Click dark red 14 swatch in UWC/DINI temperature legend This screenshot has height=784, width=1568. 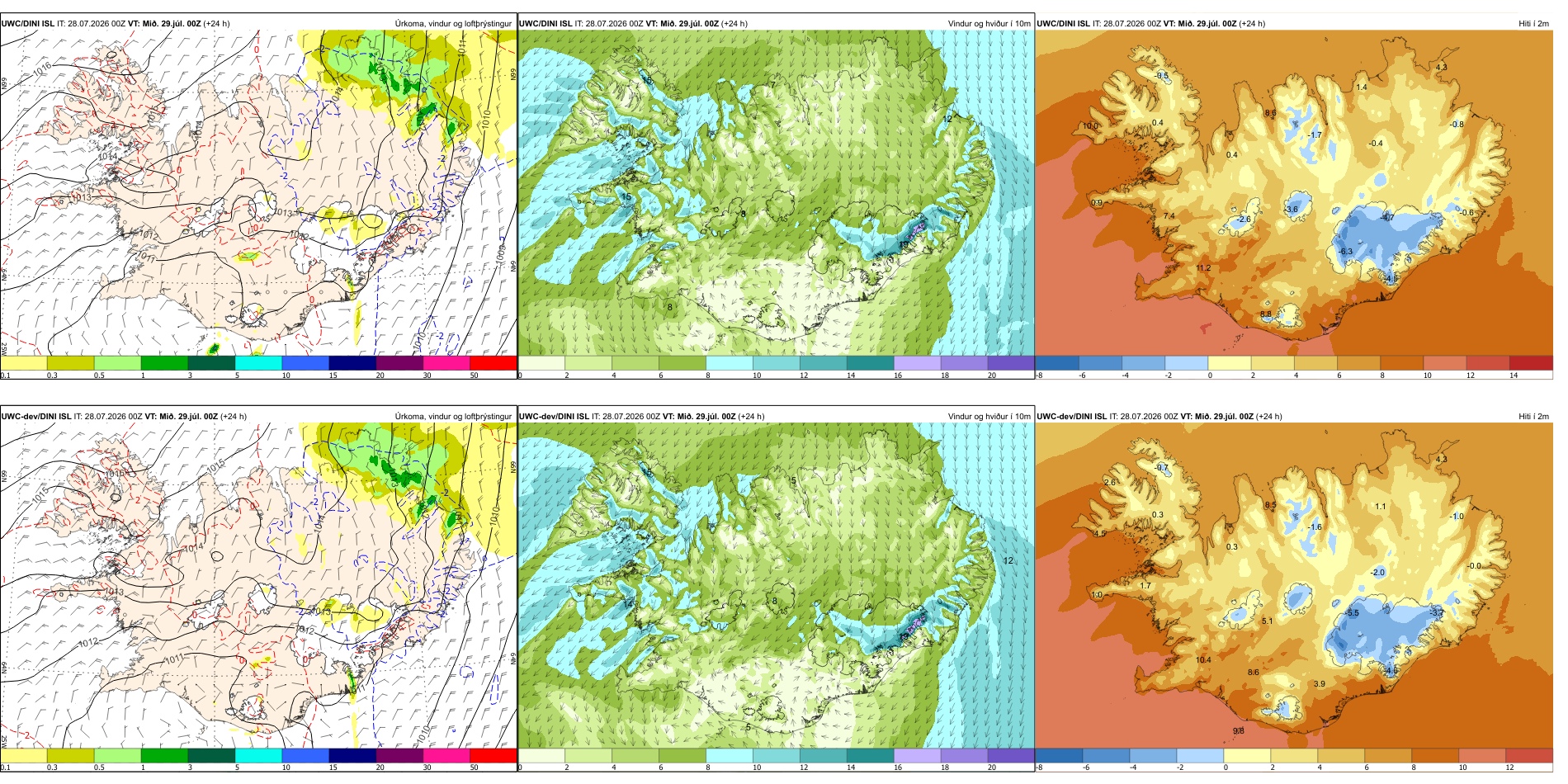1531,362
